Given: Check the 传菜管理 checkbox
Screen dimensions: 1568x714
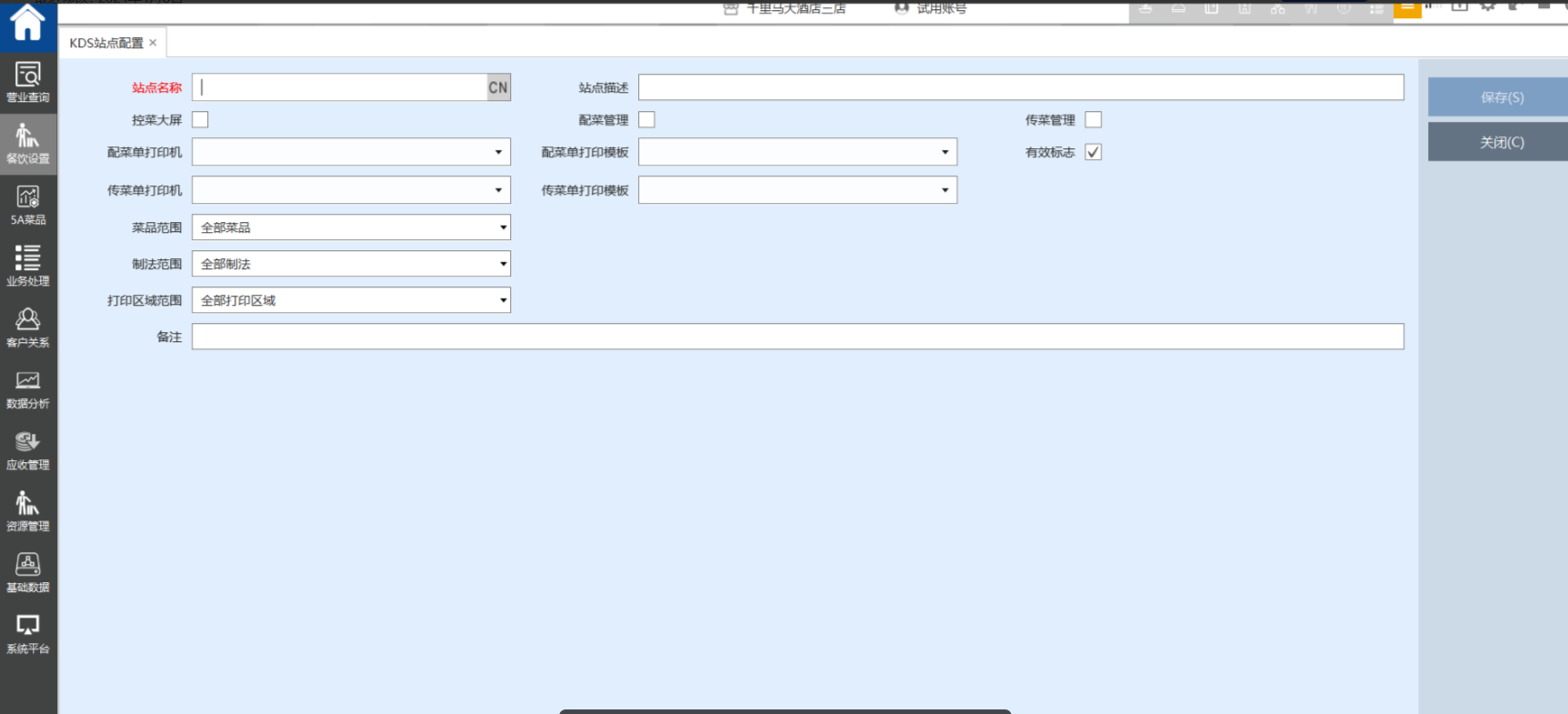Looking at the screenshot, I should click(1094, 120).
